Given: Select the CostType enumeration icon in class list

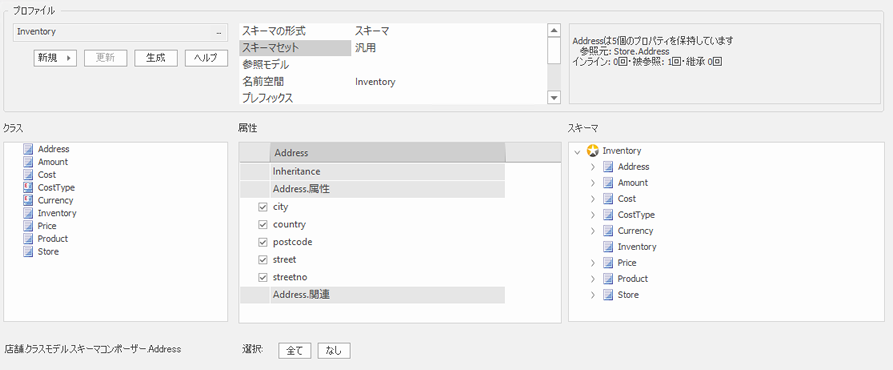Looking at the screenshot, I should pos(28,187).
